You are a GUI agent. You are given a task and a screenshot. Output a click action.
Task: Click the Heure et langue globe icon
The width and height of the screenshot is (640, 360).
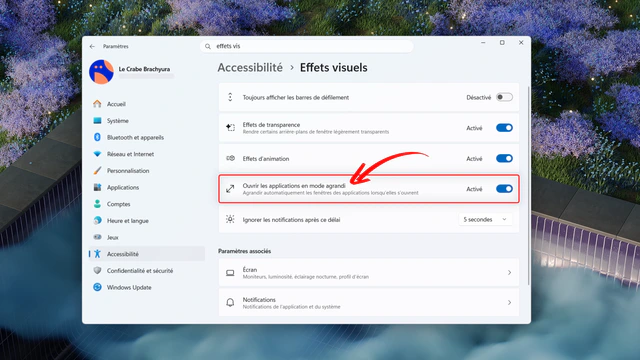pyautogui.click(x=97, y=220)
